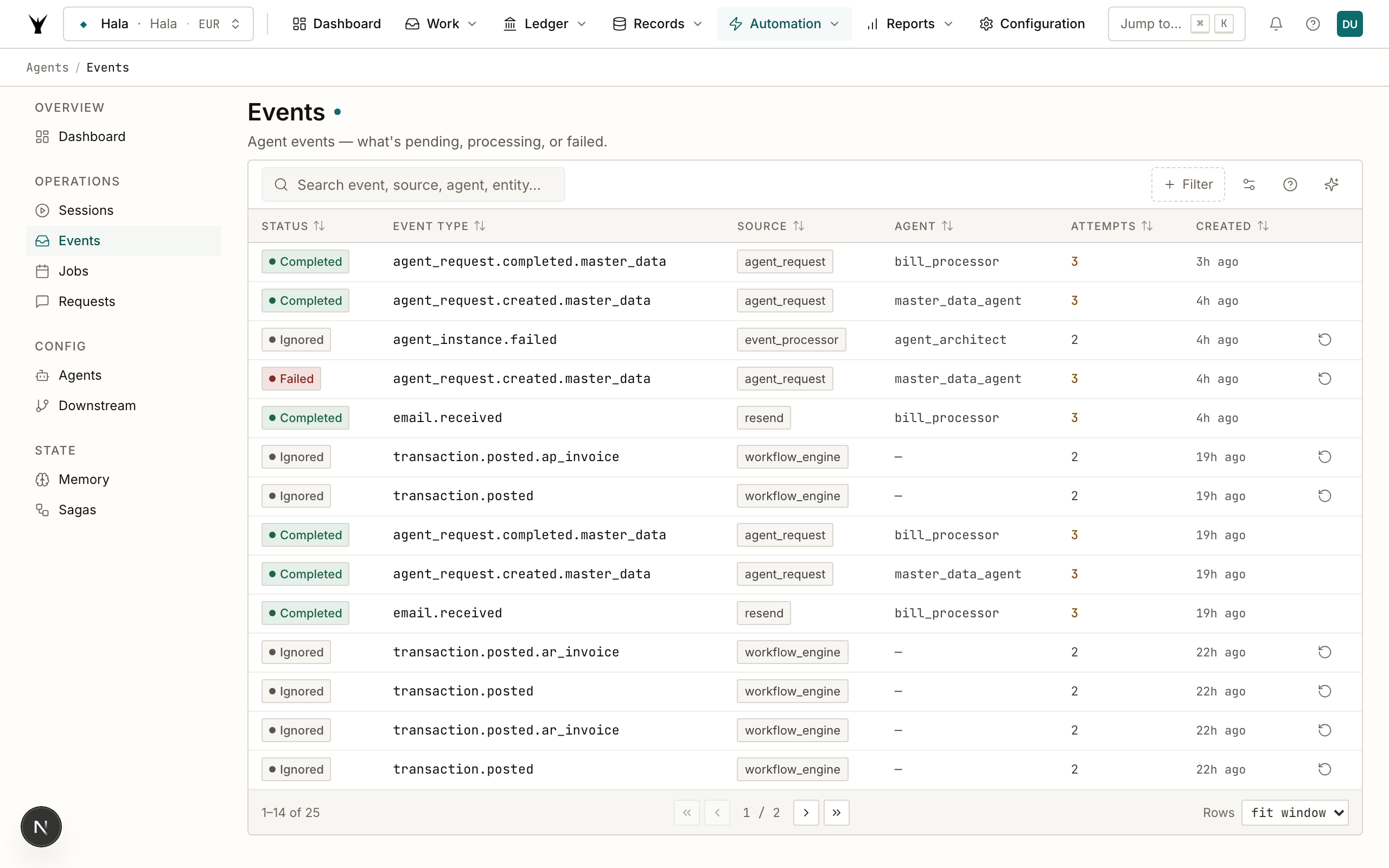
Task: Click Completed badge on 4h ago email.received row
Action: (x=305, y=418)
